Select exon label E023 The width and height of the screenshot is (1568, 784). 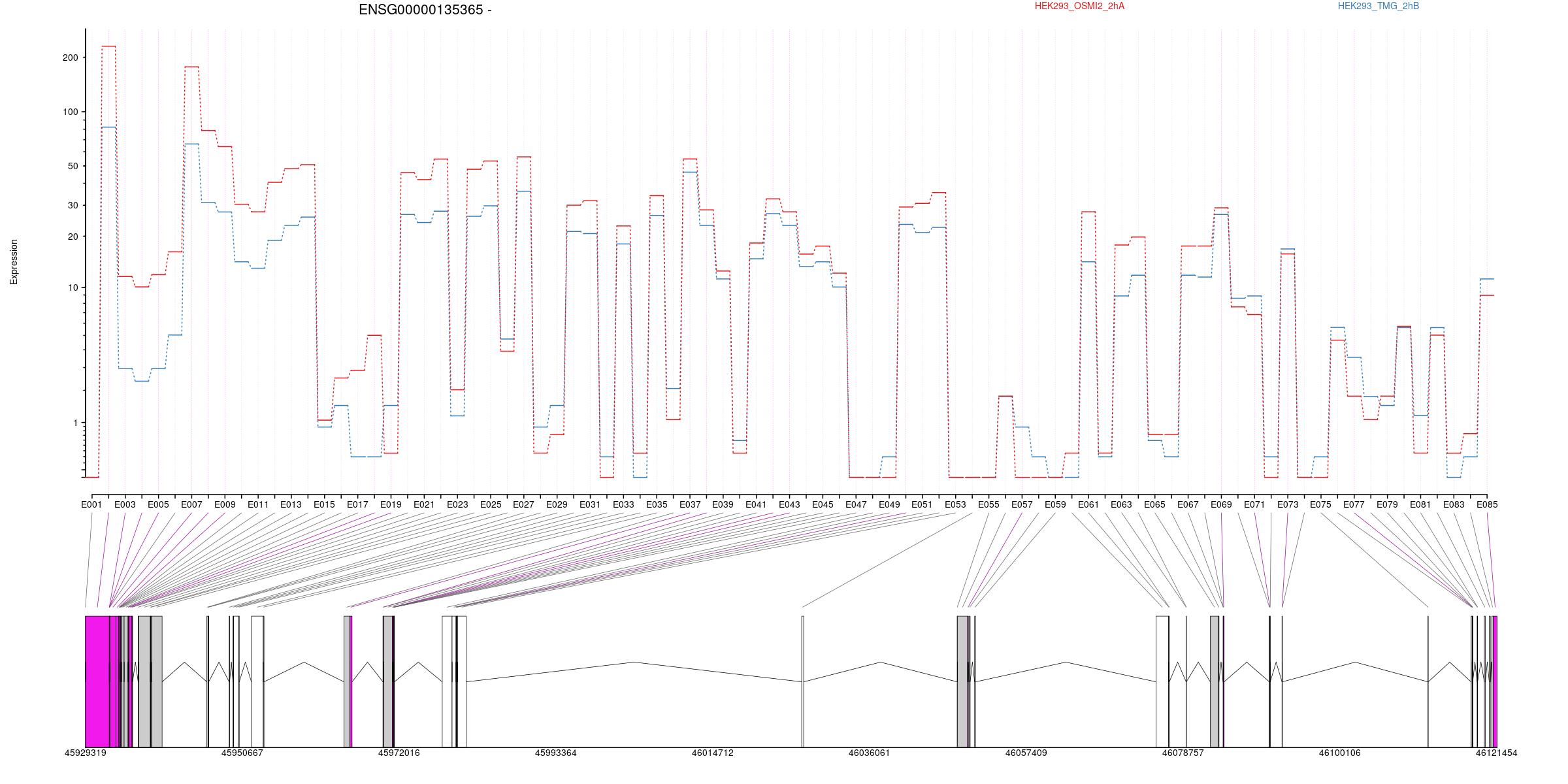[457, 504]
